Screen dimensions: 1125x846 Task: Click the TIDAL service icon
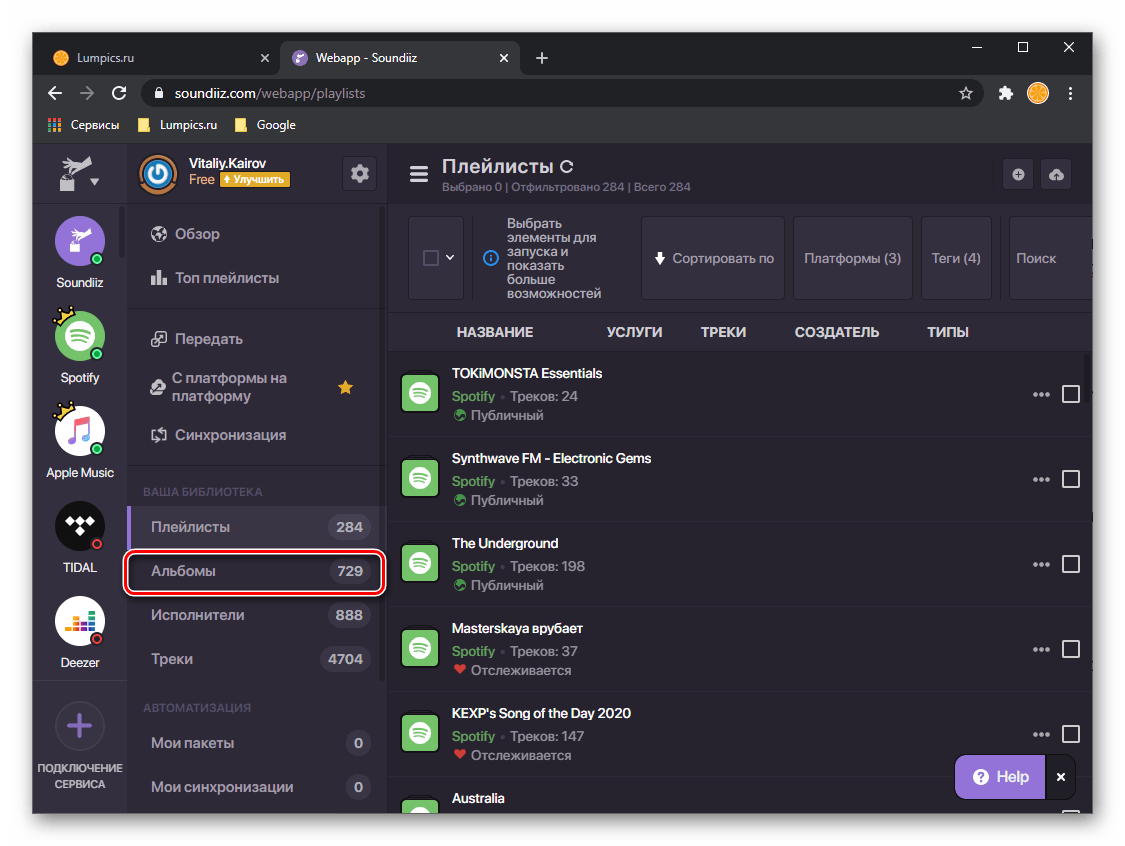pos(80,526)
